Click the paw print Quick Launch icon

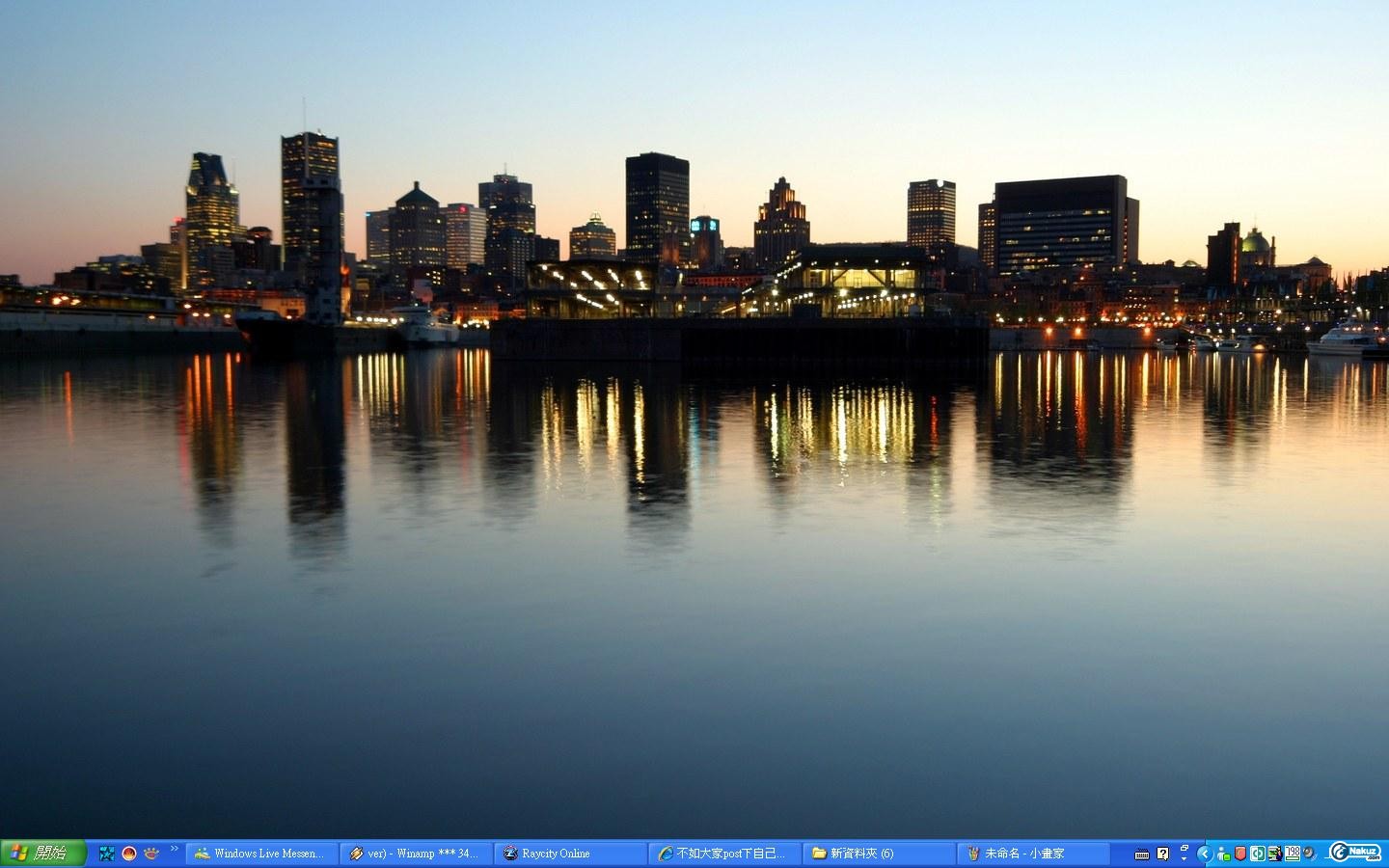tap(151, 854)
